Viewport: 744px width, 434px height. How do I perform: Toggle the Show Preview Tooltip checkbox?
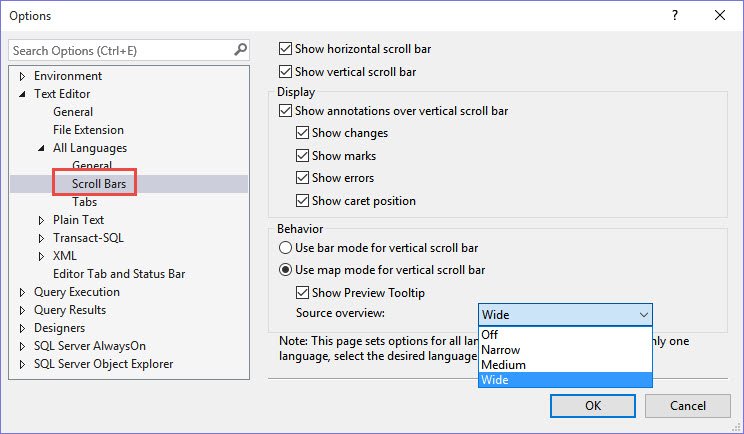coord(303,293)
